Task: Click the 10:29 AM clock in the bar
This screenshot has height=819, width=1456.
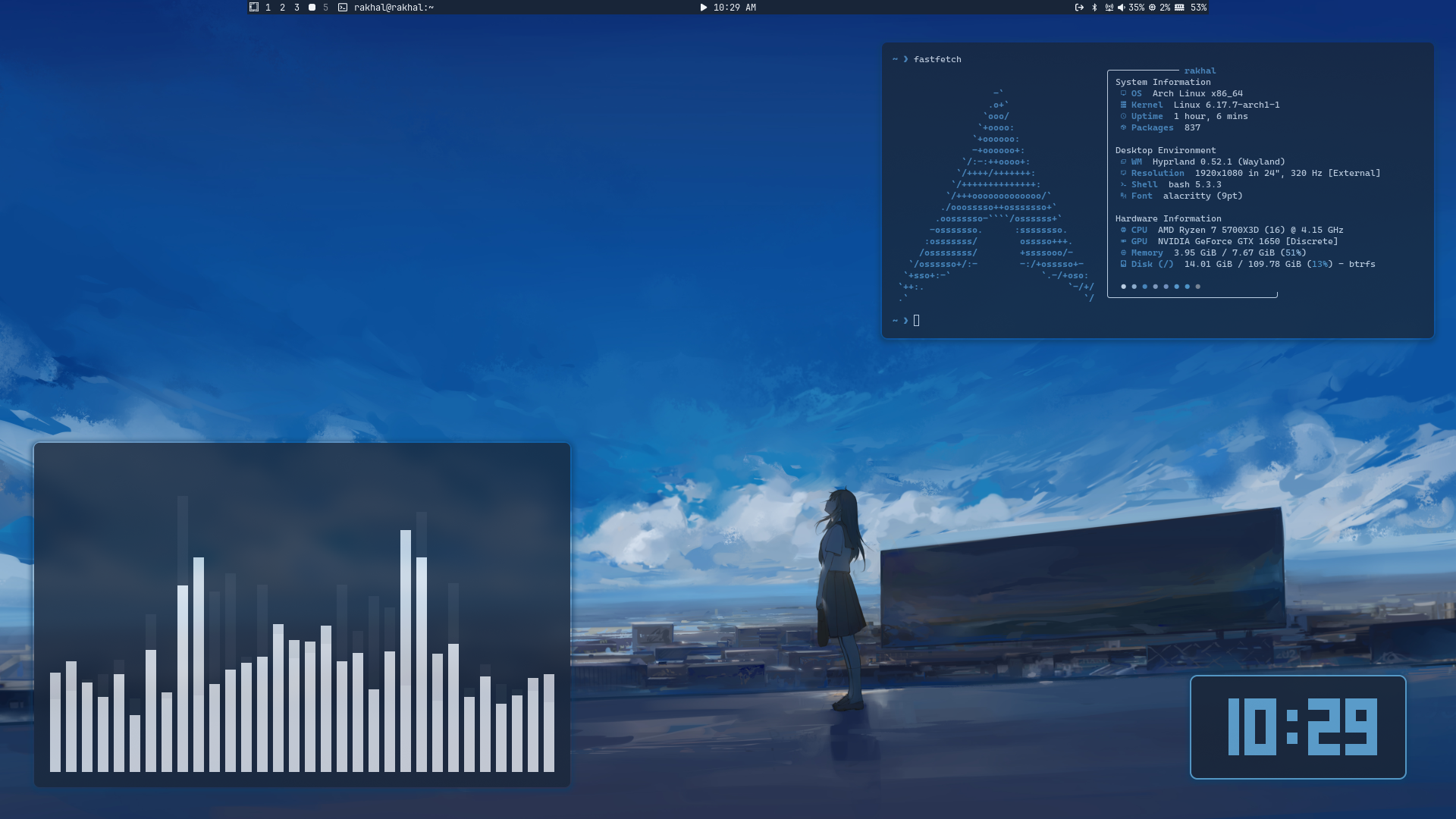Action: [734, 8]
